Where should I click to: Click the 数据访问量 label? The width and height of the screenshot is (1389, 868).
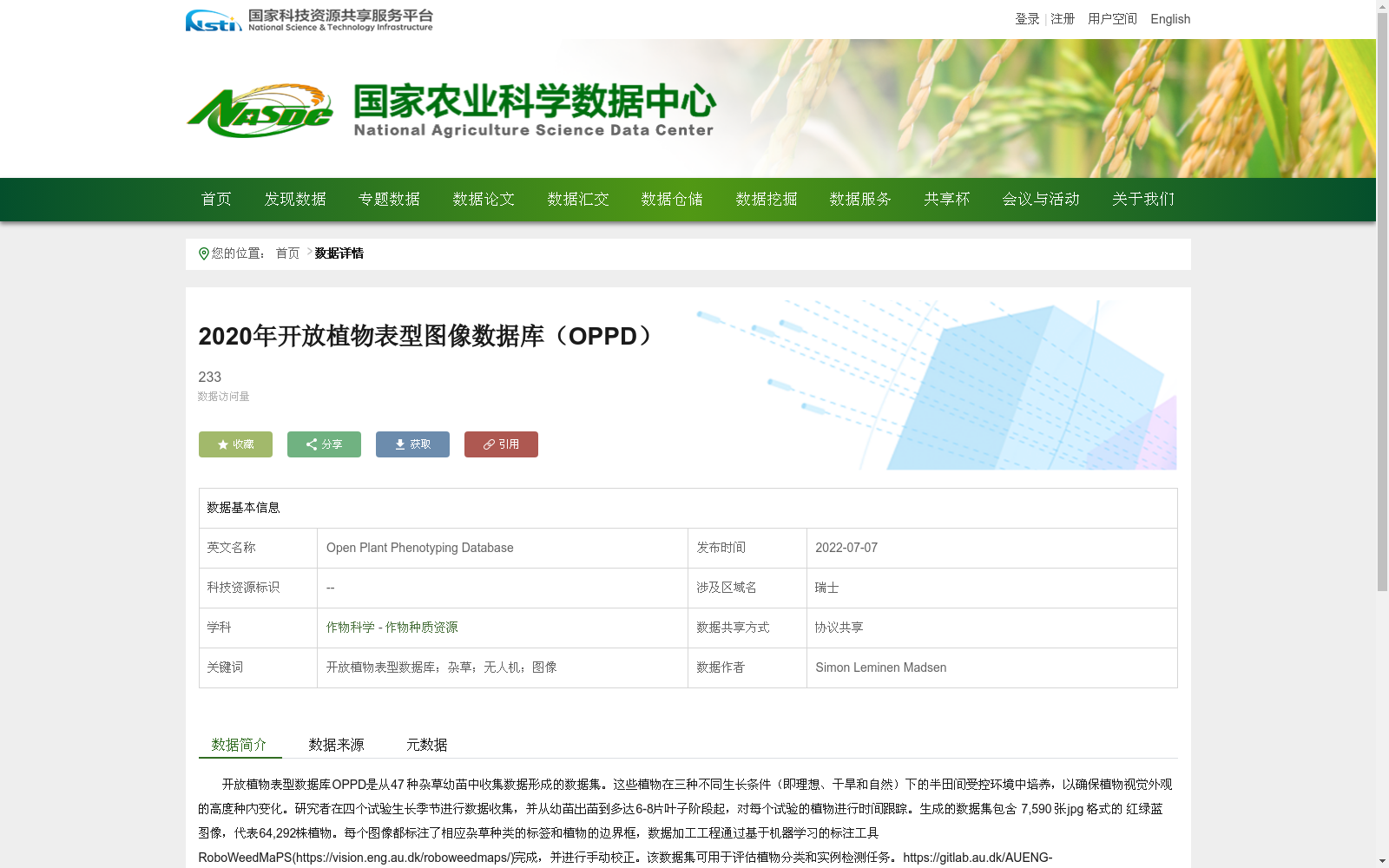tap(224, 397)
